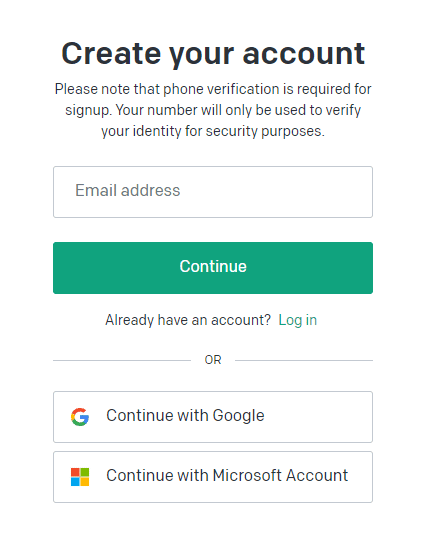The image size is (430, 537).
Task: Click the green Continue button
Action: 213,268
